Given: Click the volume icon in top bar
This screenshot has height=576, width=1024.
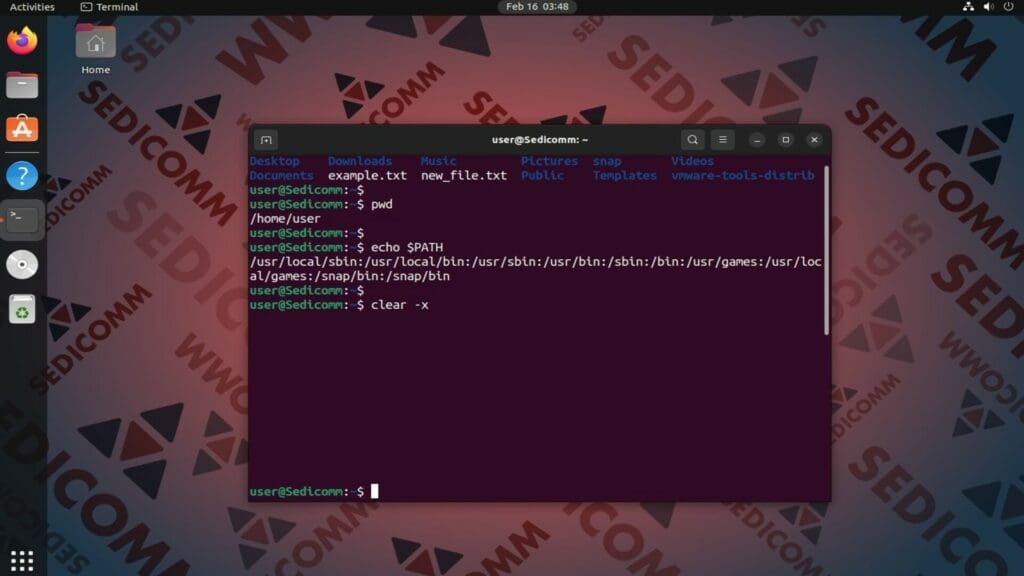Looking at the screenshot, I should coord(989,7).
